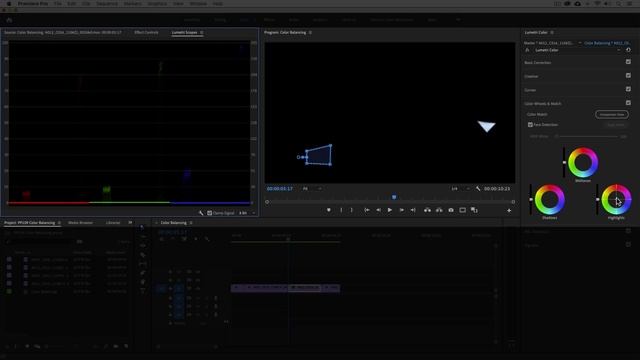The width and height of the screenshot is (640, 360).
Task: Toggle the Basic Correction checkbox
Action: click(628, 62)
